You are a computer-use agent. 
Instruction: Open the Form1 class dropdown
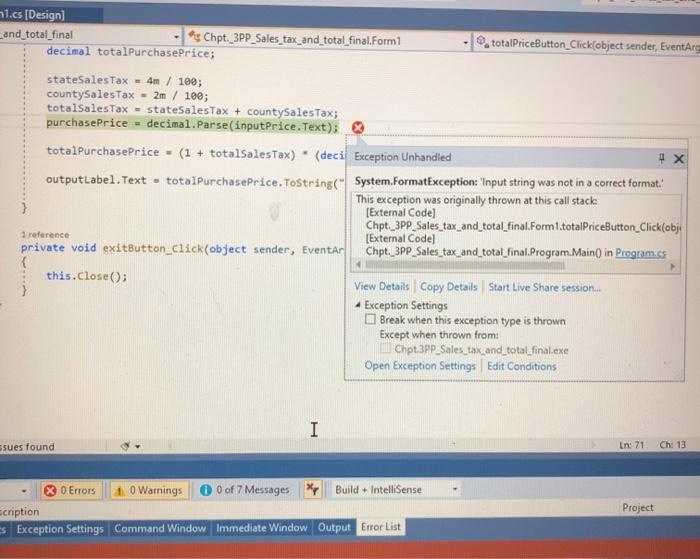coord(328,39)
